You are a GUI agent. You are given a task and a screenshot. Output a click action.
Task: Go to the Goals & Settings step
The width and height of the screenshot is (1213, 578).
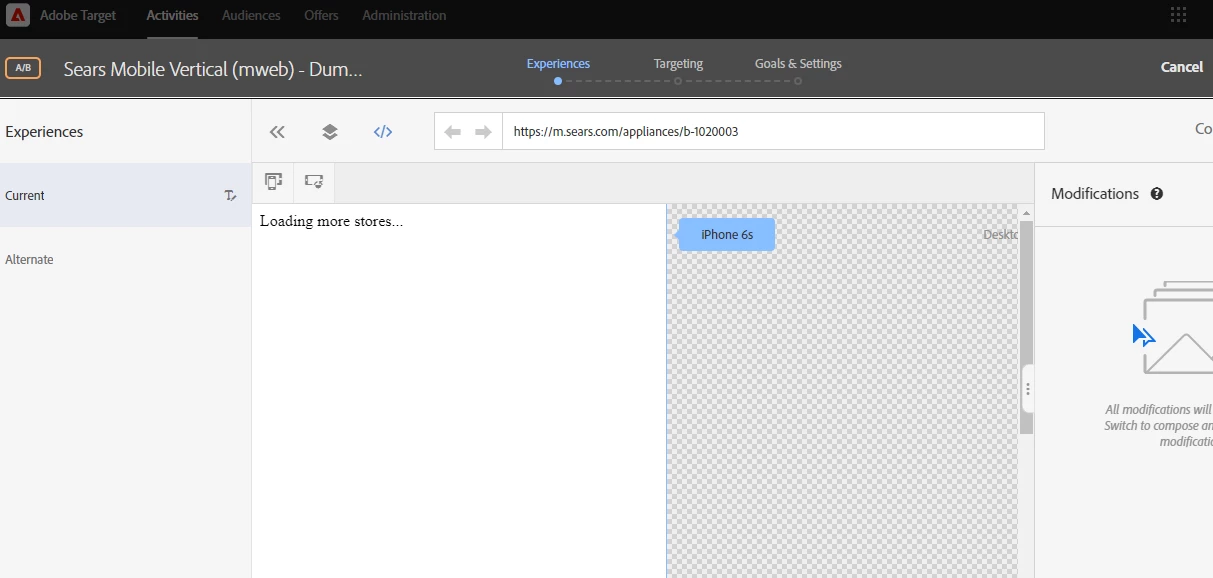tap(798, 63)
